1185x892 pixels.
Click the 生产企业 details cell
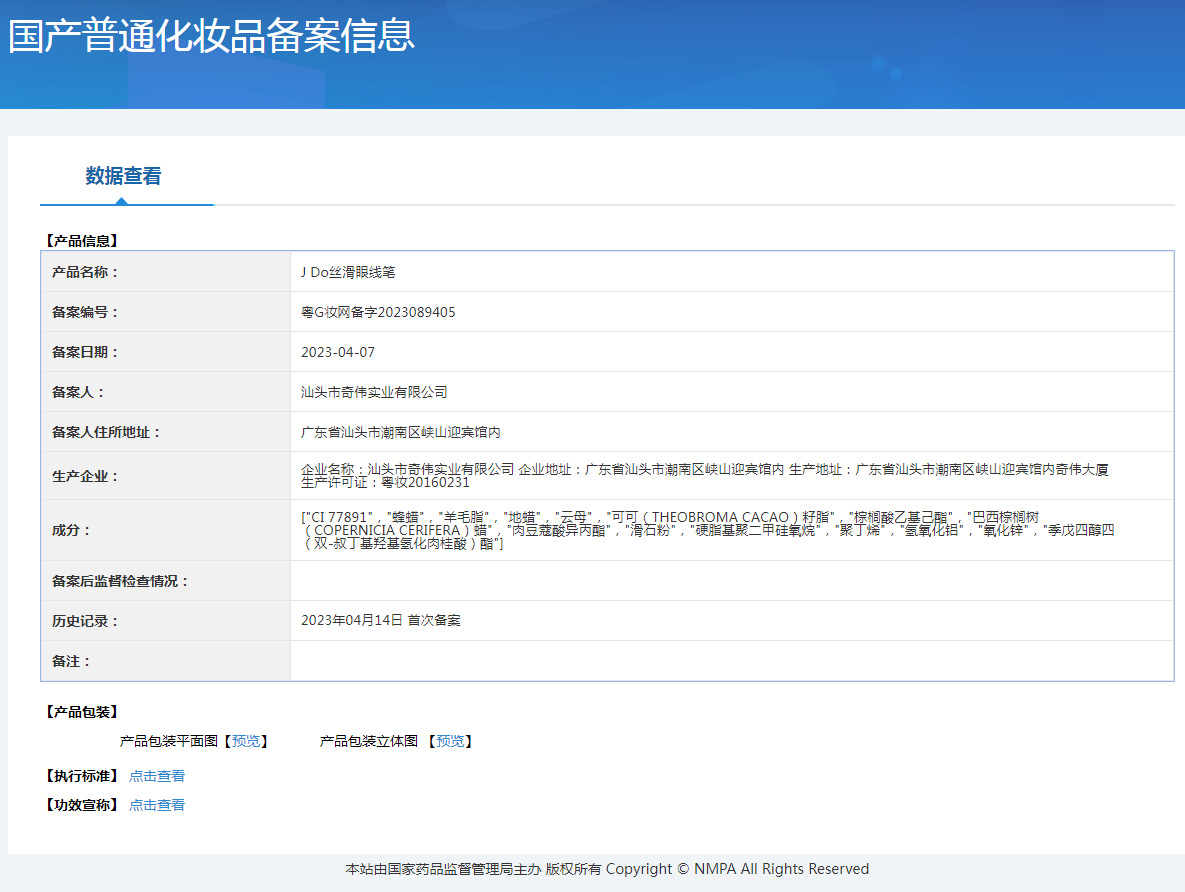click(x=704, y=475)
